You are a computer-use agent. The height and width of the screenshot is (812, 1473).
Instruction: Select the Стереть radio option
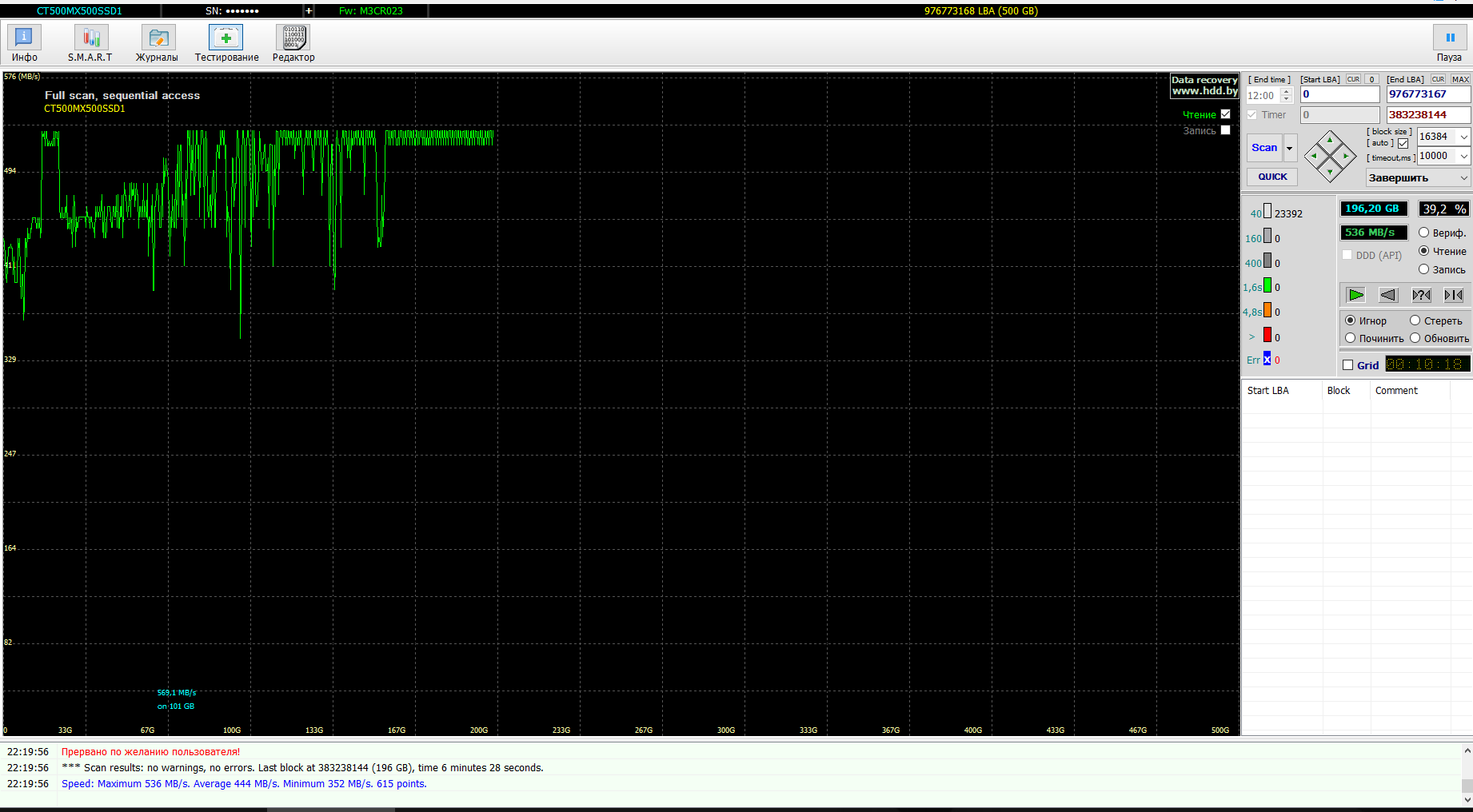point(1415,320)
